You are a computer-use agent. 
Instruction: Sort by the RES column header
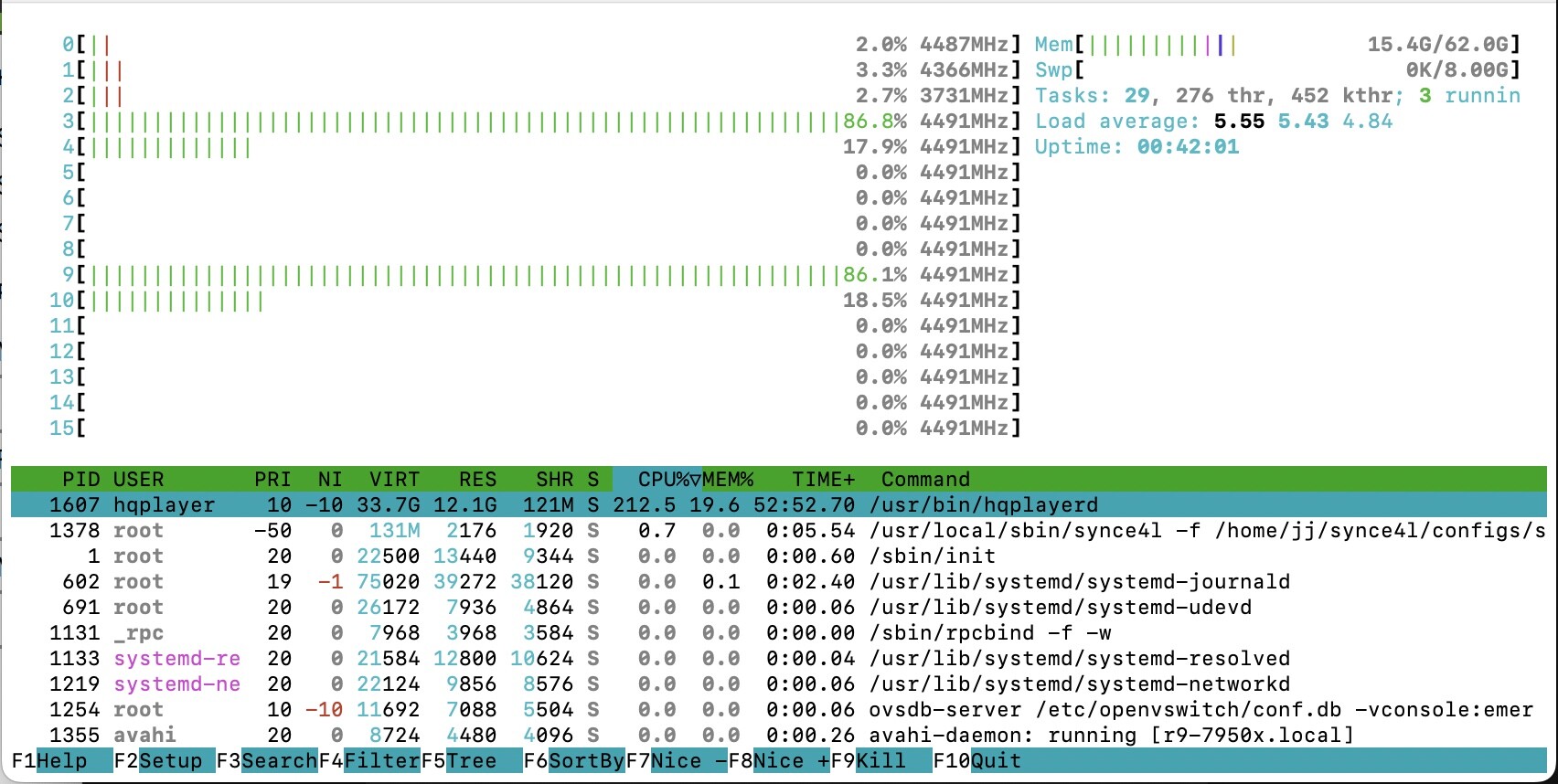(477, 479)
